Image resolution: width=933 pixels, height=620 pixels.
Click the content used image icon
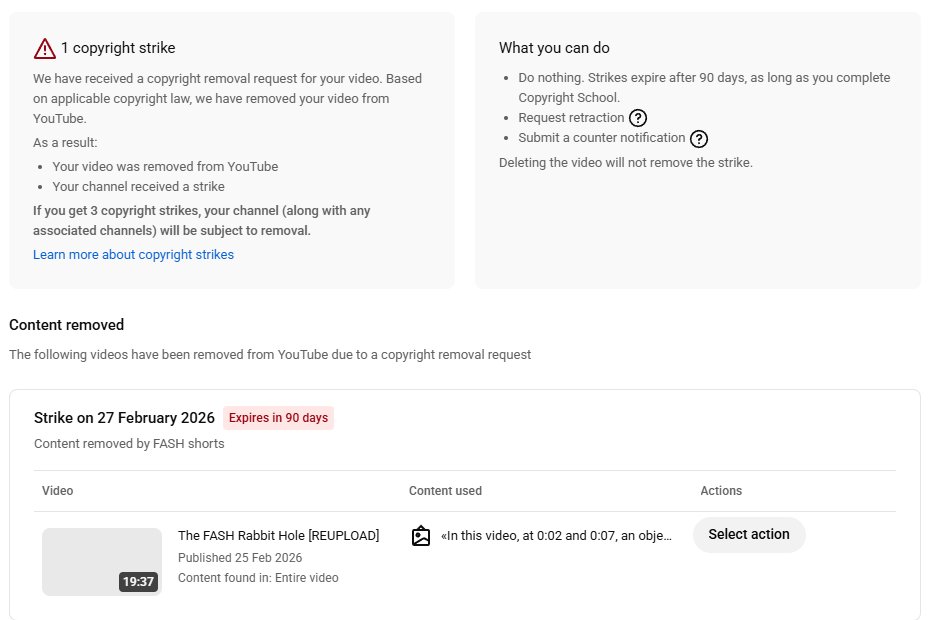421,536
